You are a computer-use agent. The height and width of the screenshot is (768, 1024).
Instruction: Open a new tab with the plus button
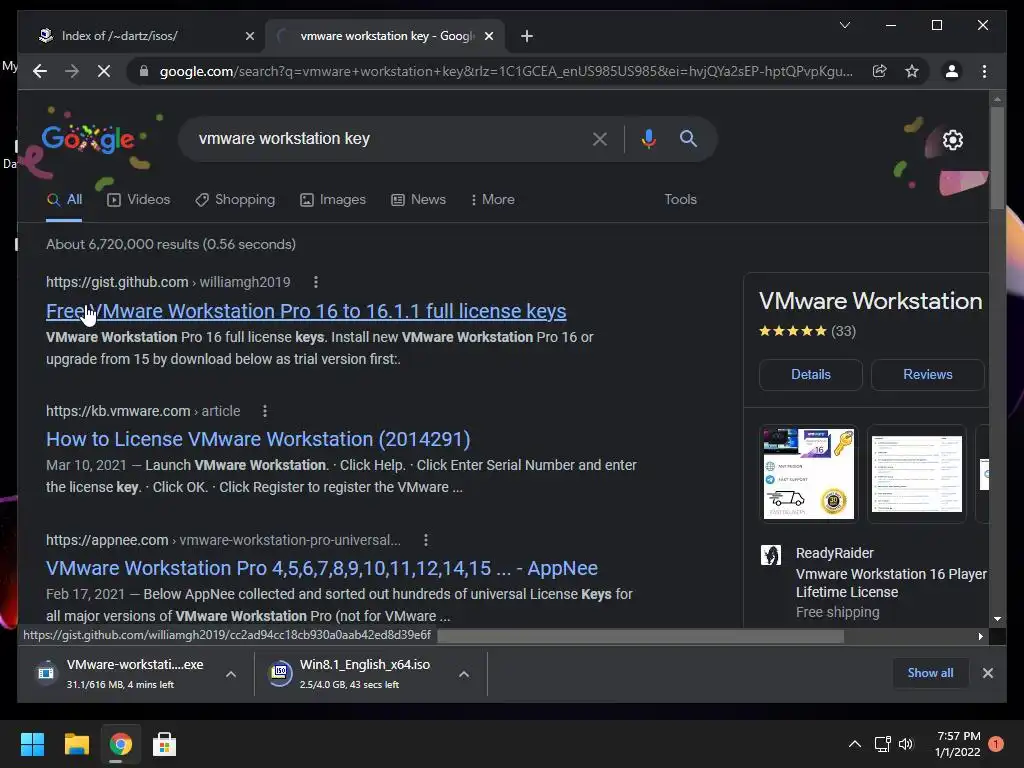click(527, 36)
